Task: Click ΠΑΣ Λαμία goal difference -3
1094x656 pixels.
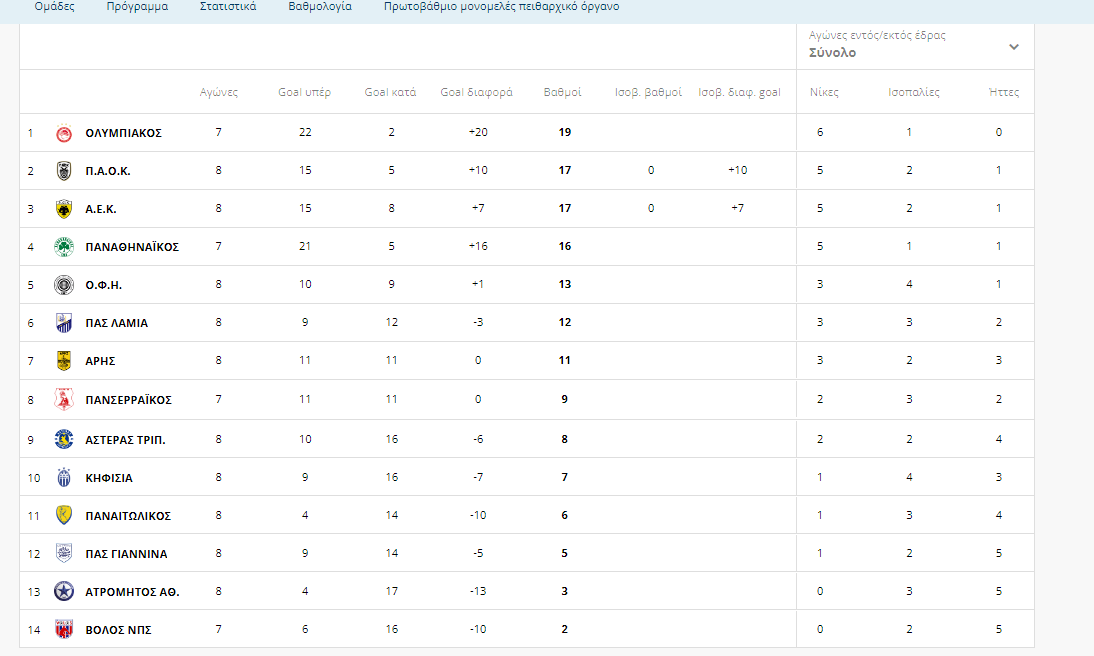Action: tap(478, 322)
